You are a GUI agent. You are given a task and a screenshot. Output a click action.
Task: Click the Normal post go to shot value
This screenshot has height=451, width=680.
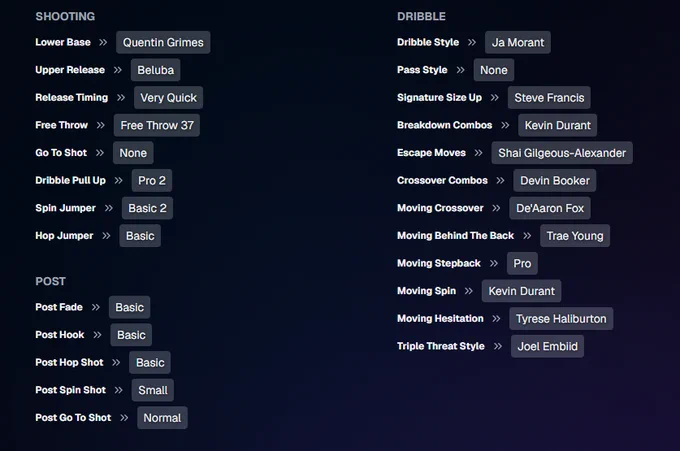click(x=162, y=418)
